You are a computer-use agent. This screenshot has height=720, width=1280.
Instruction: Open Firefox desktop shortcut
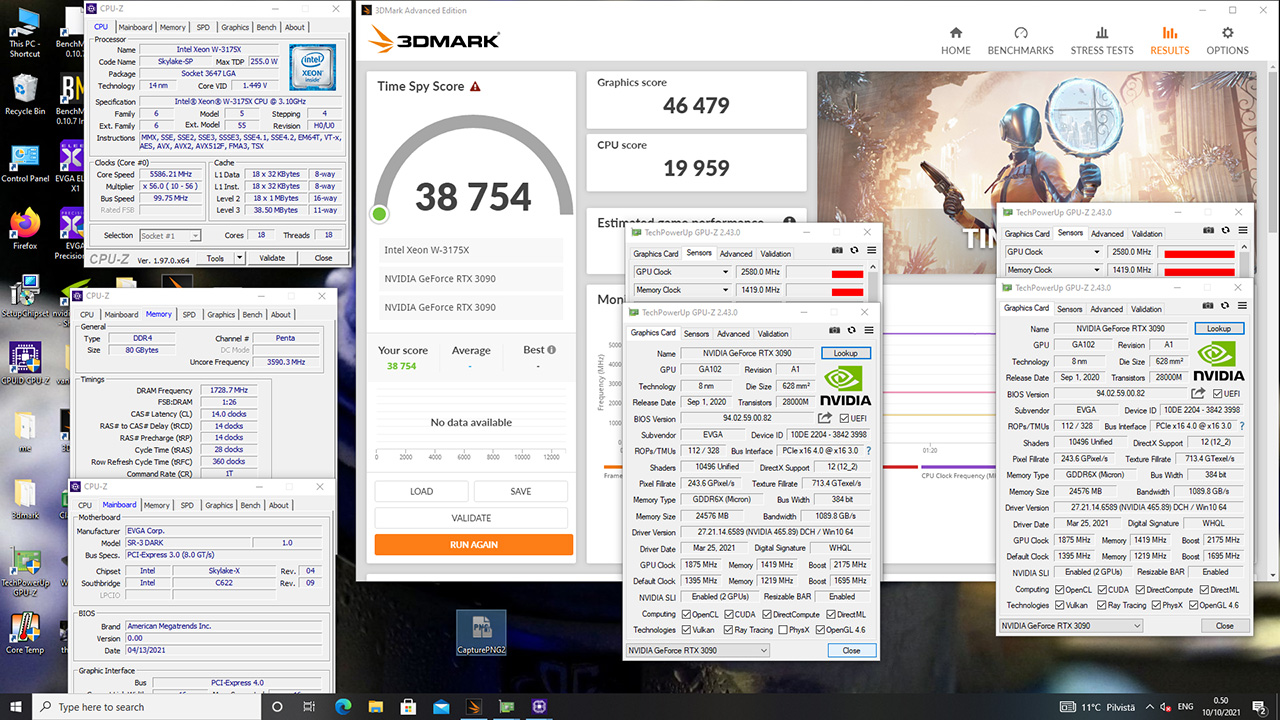coord(24,227)
